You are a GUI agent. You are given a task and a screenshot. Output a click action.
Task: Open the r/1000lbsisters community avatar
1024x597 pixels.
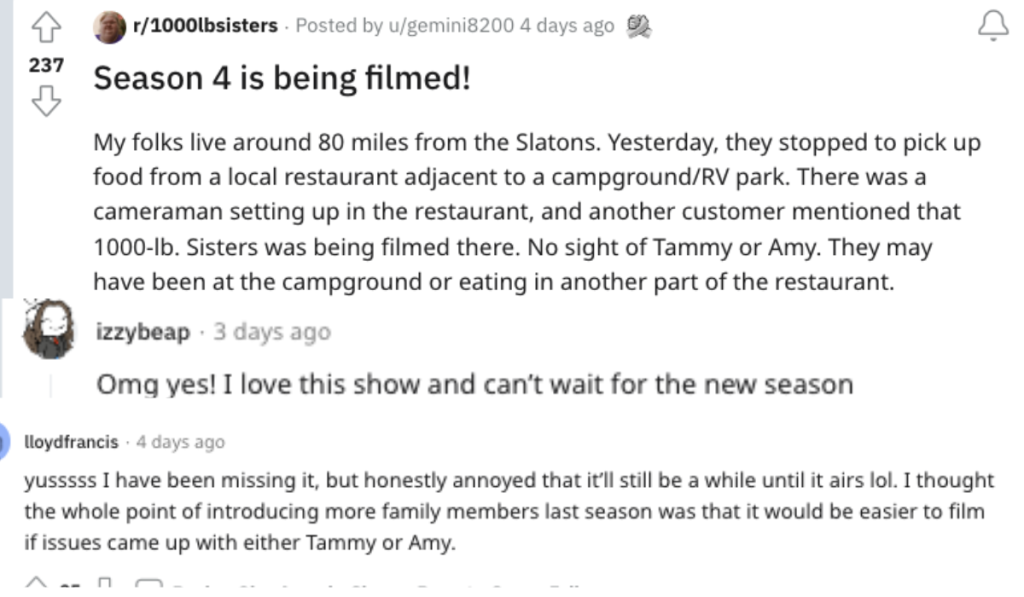tap(110, 27)
